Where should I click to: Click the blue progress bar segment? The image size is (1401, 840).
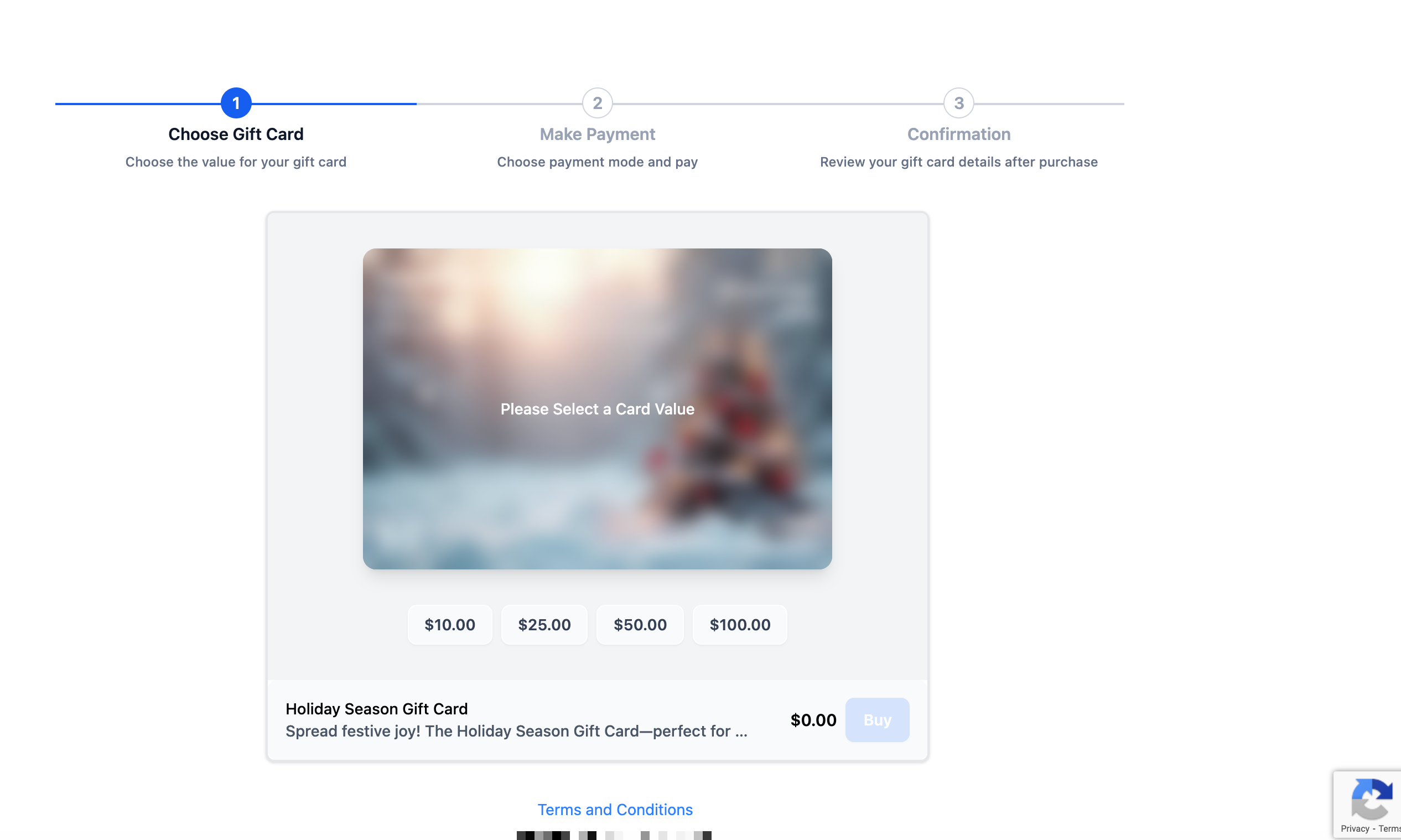[236, 103]
